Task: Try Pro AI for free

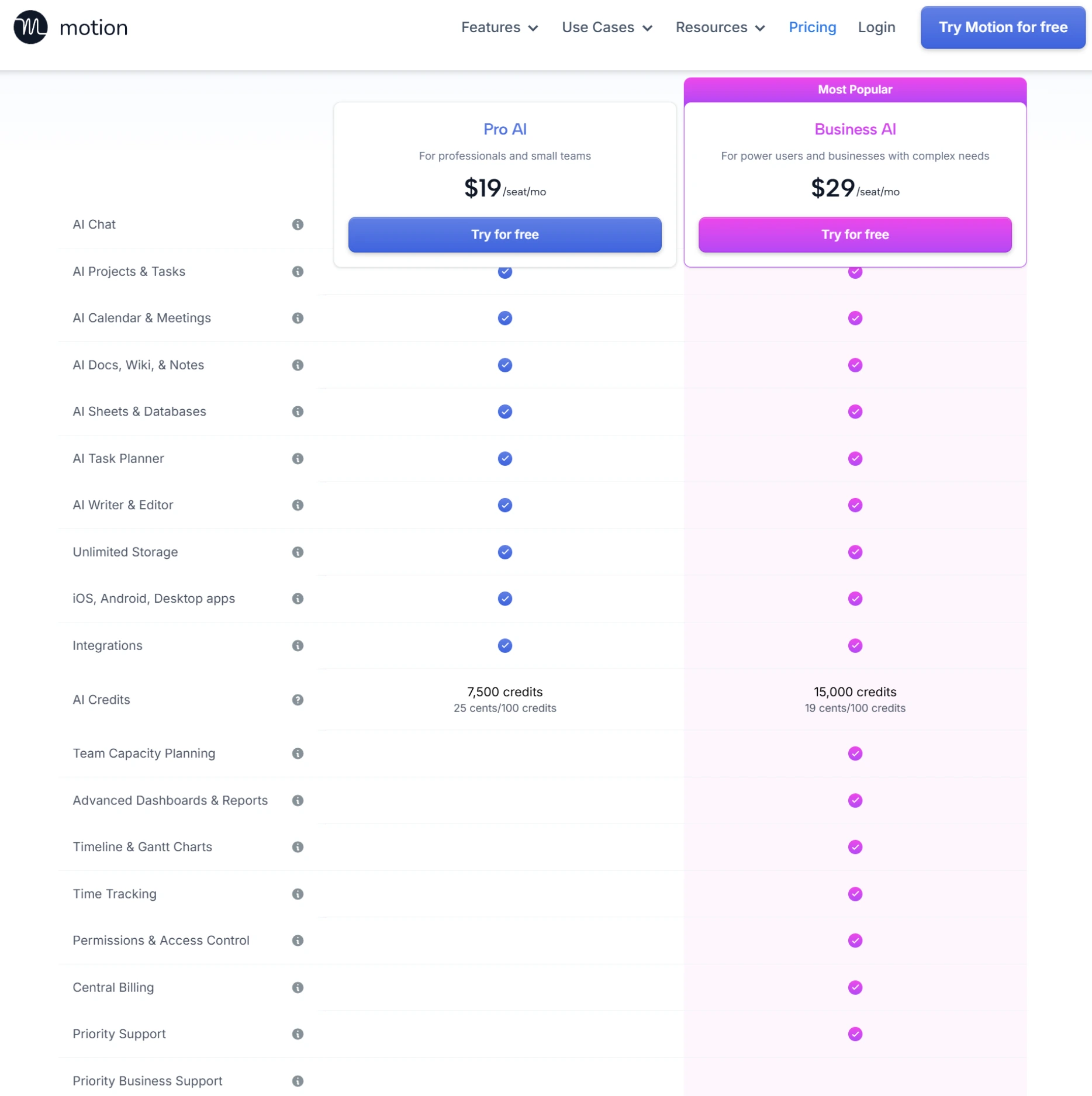Action: click(x=504, y=234)
